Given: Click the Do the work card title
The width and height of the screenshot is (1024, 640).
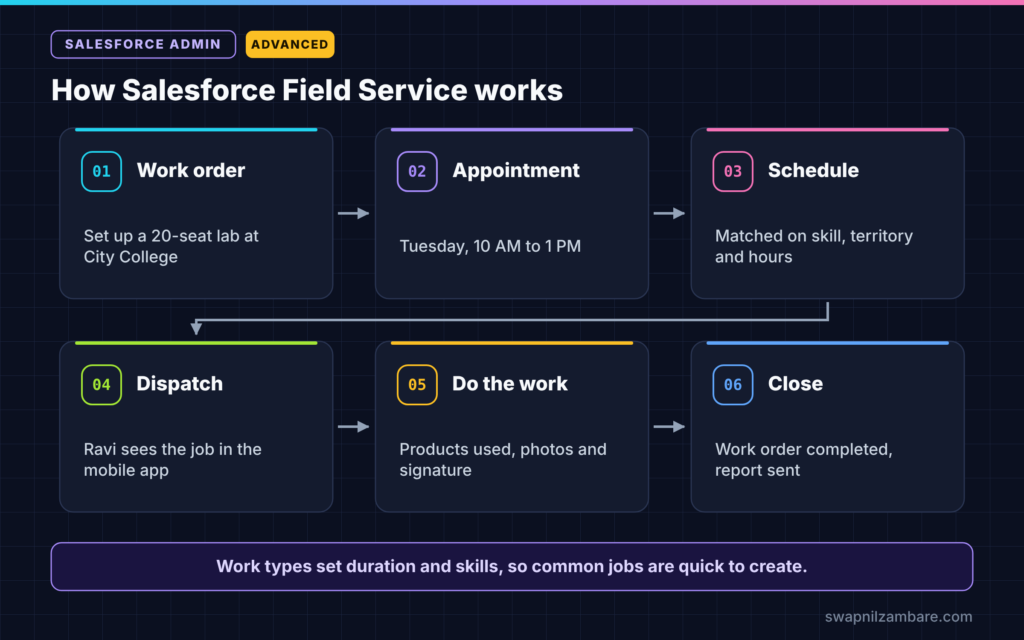Looking at the screenshot, I should pos(510,384).
